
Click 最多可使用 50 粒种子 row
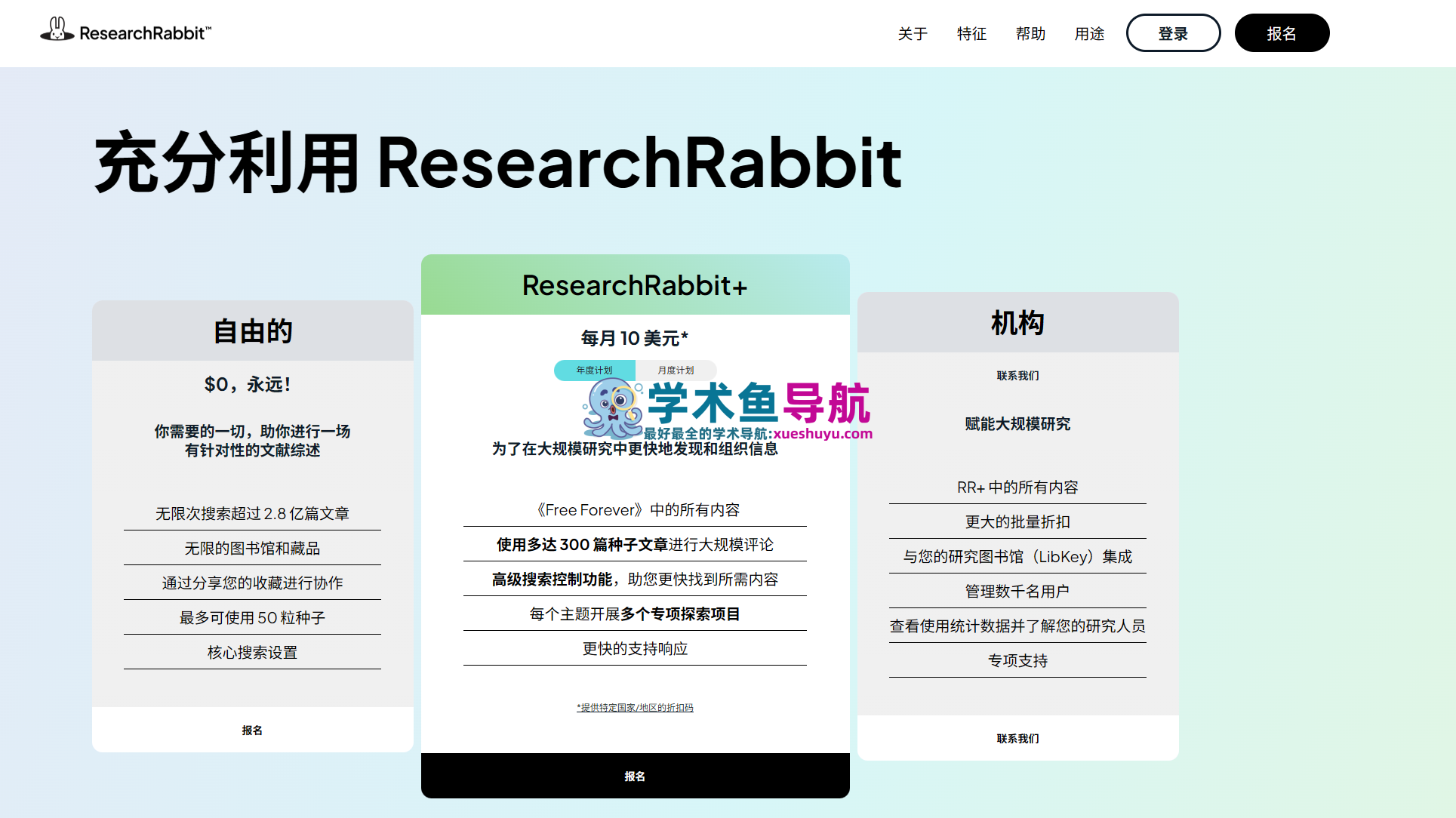(x=252, y=617)
